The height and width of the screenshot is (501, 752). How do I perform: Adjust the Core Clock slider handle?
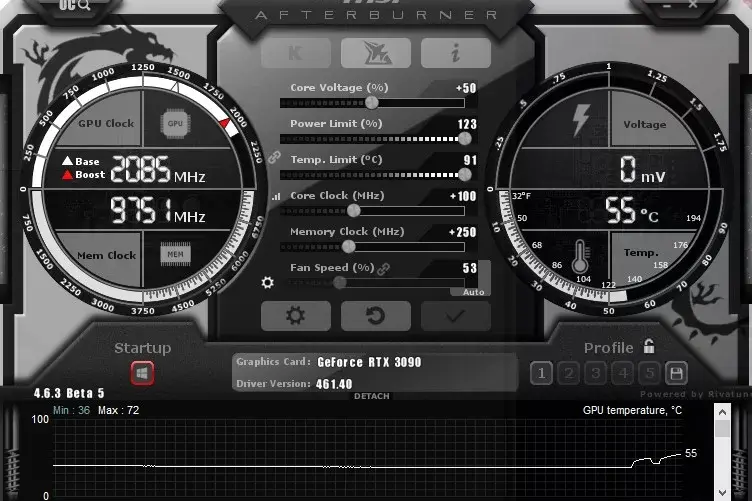click(353, 210)
